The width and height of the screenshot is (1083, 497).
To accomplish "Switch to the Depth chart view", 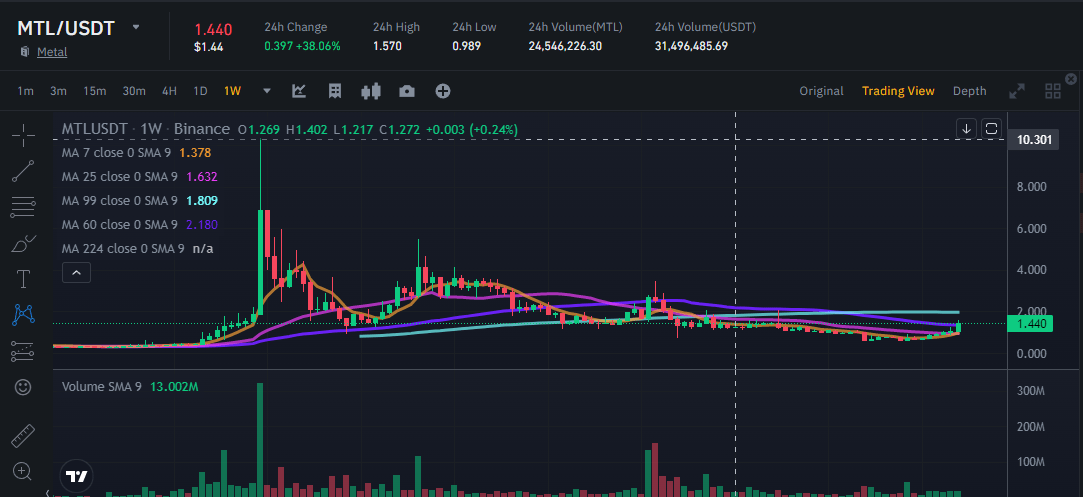I will tap(970, 91).
